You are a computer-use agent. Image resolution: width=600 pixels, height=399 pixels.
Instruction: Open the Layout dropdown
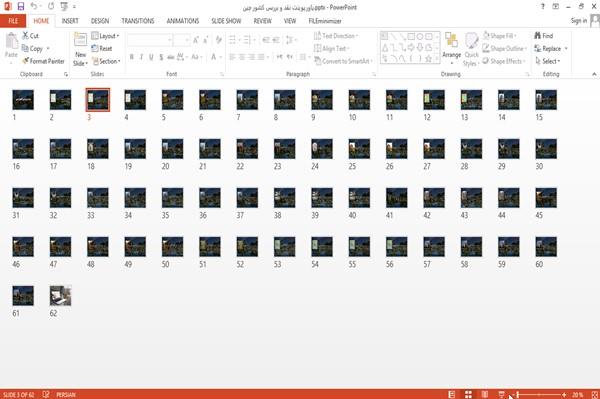click(x=105, y=36)
